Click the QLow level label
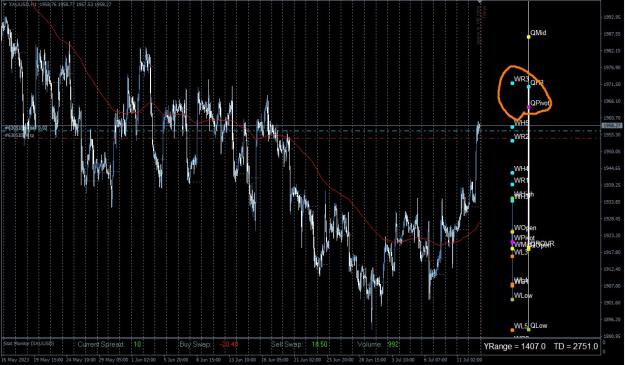625x365 pixels. tap(539, 326)
